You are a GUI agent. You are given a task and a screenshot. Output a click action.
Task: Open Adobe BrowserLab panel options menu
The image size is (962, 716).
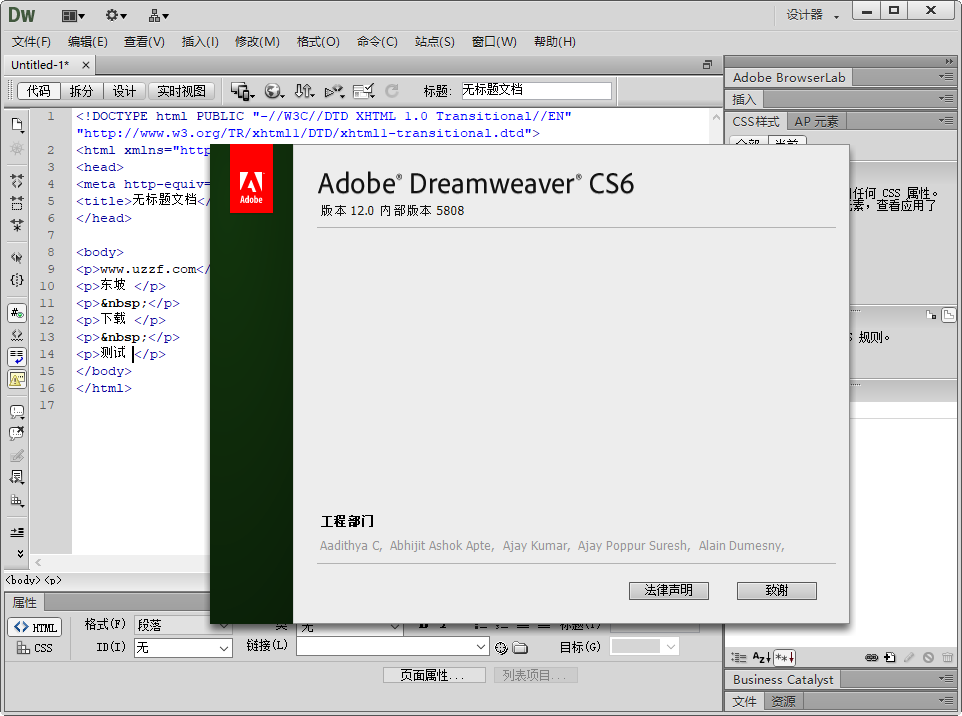[945, 77]
